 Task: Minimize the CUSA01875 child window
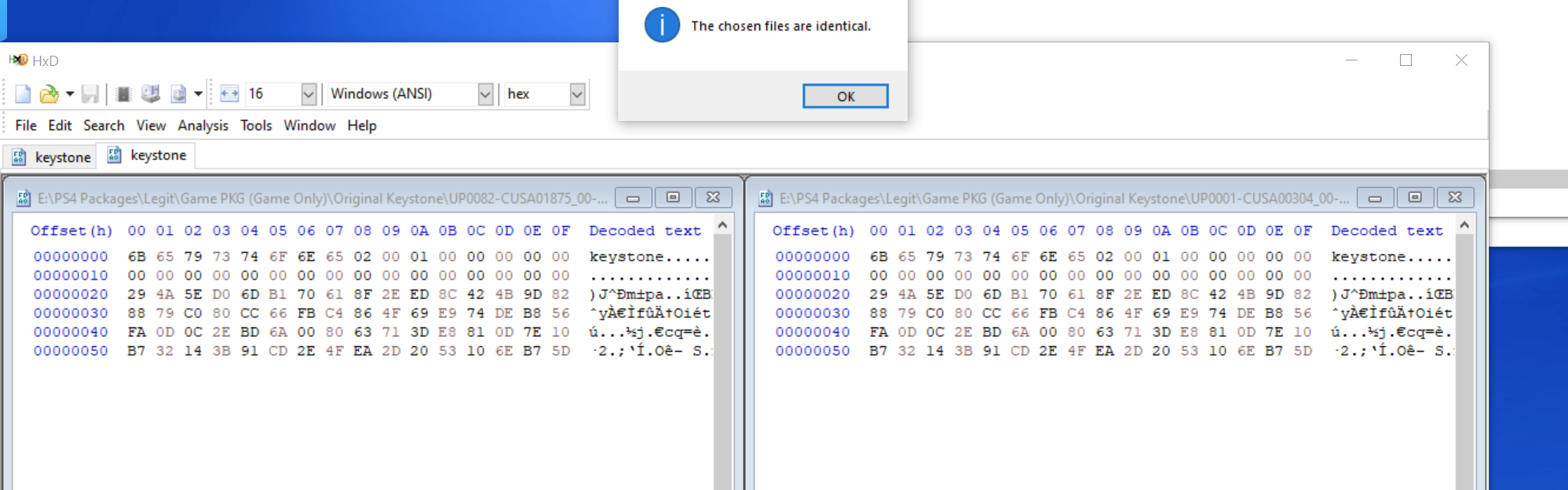(x=633, y=198)
